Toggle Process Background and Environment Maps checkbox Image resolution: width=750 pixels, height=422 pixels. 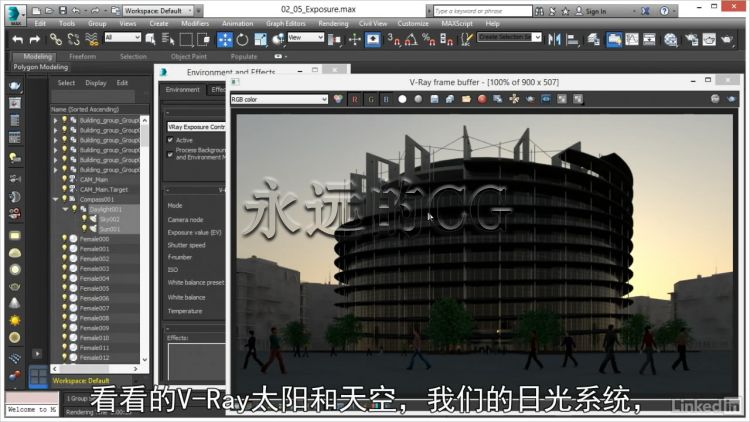click(x=170, y=154)
